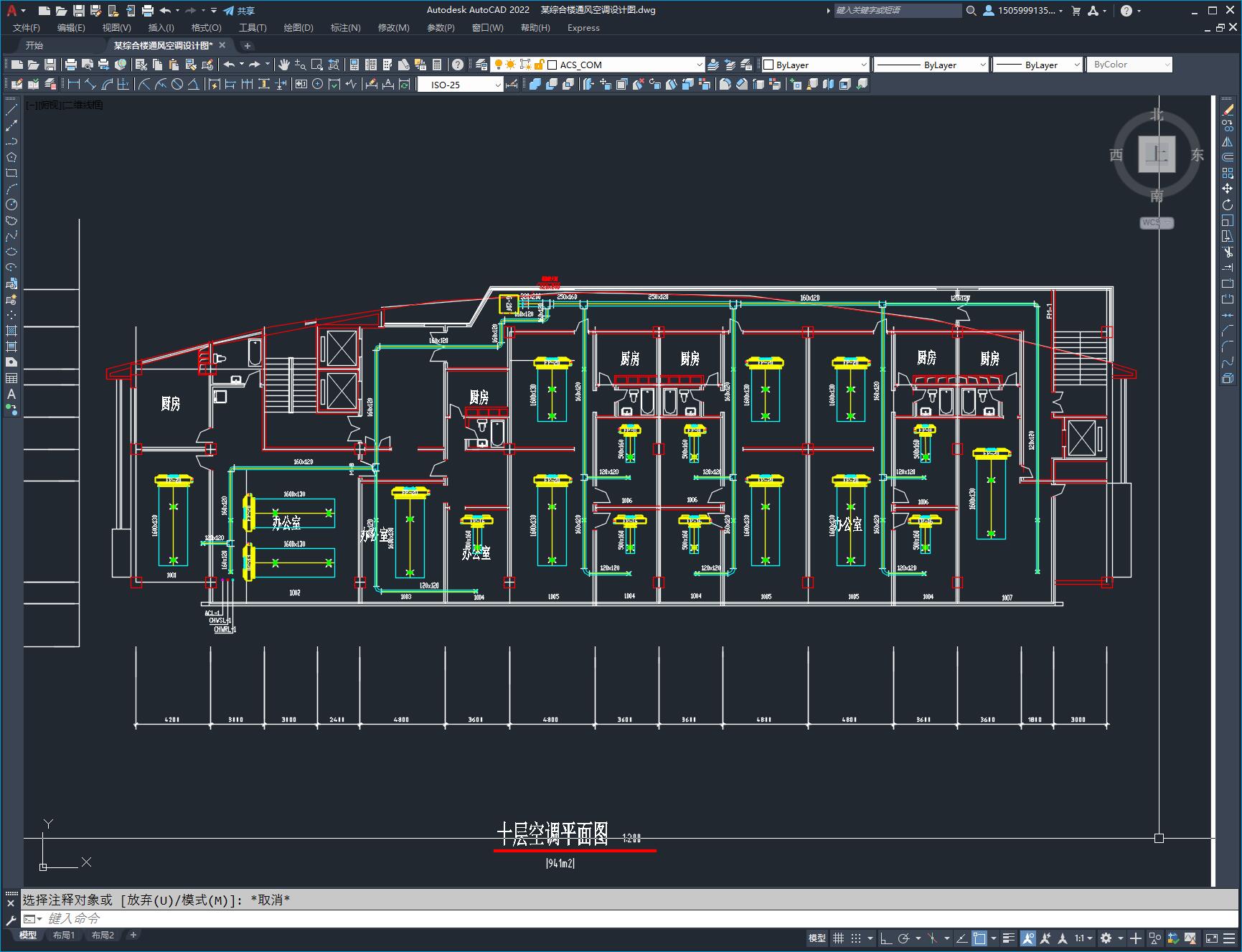Select the Move tool in the modify toolbar
The image size is (1242, 952).
1228,189
